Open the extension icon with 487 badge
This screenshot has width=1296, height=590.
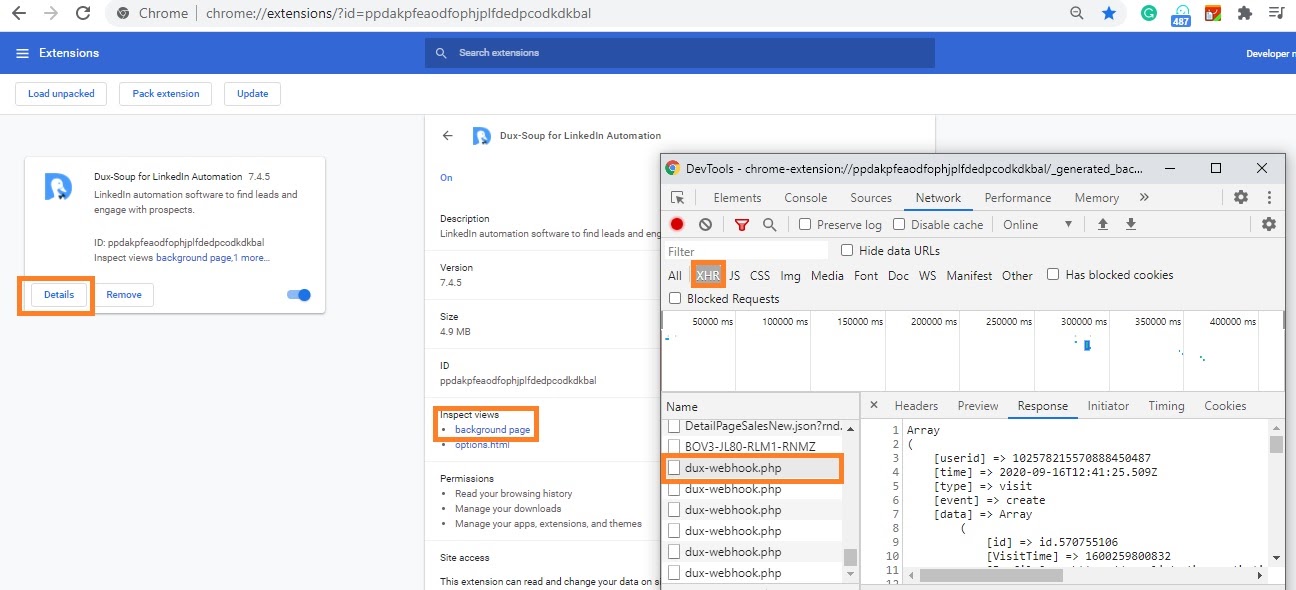point(1181,15)
